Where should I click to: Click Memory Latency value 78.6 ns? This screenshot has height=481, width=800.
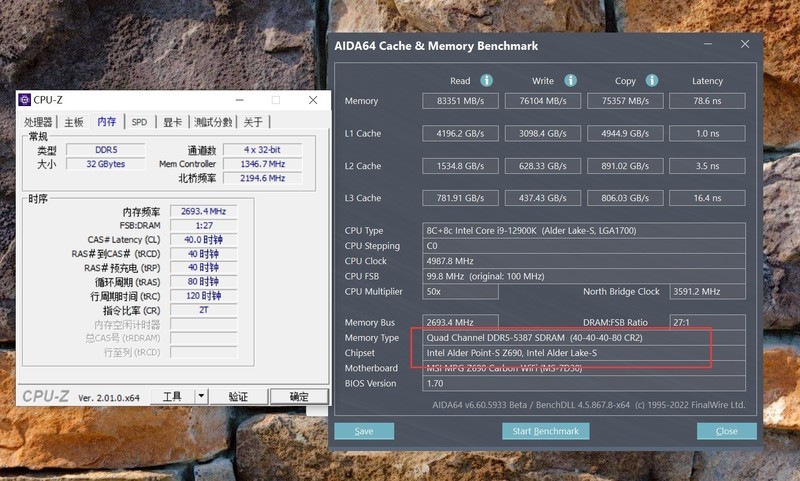[707, 101]
